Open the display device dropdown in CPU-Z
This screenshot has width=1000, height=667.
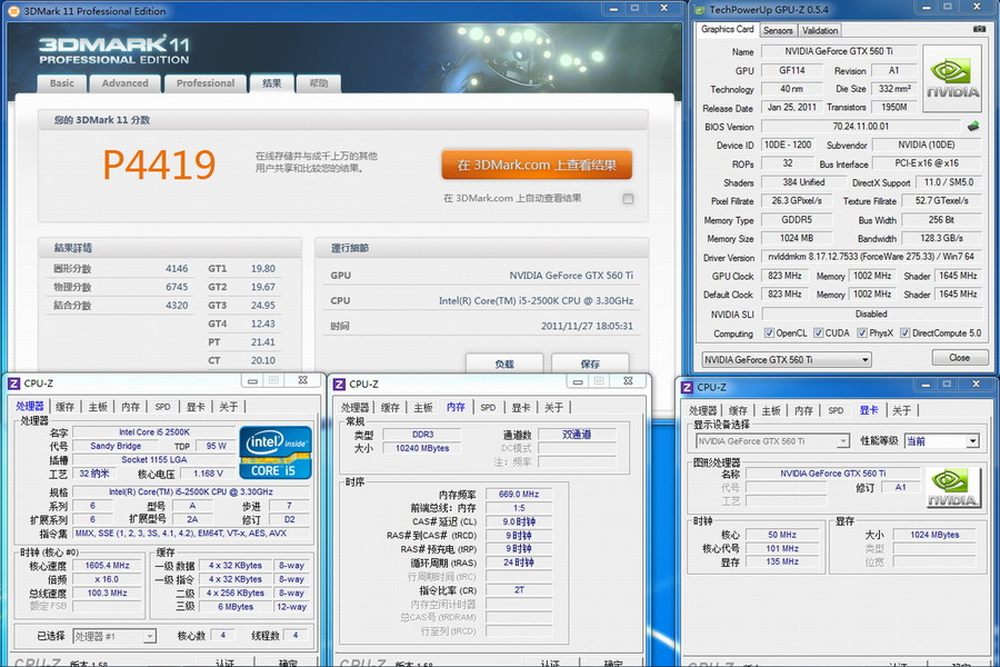pos(772,441)
